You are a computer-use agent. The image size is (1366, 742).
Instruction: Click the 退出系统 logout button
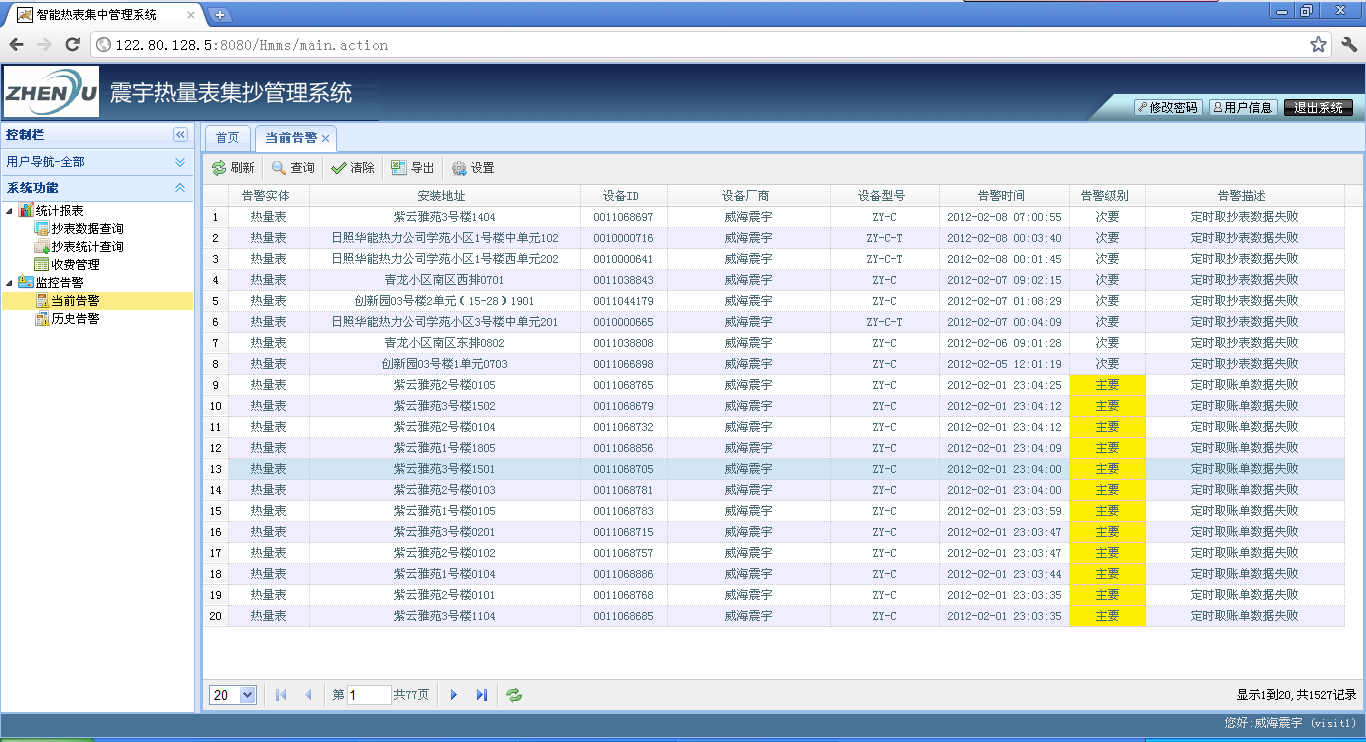tap(1318, 108)
